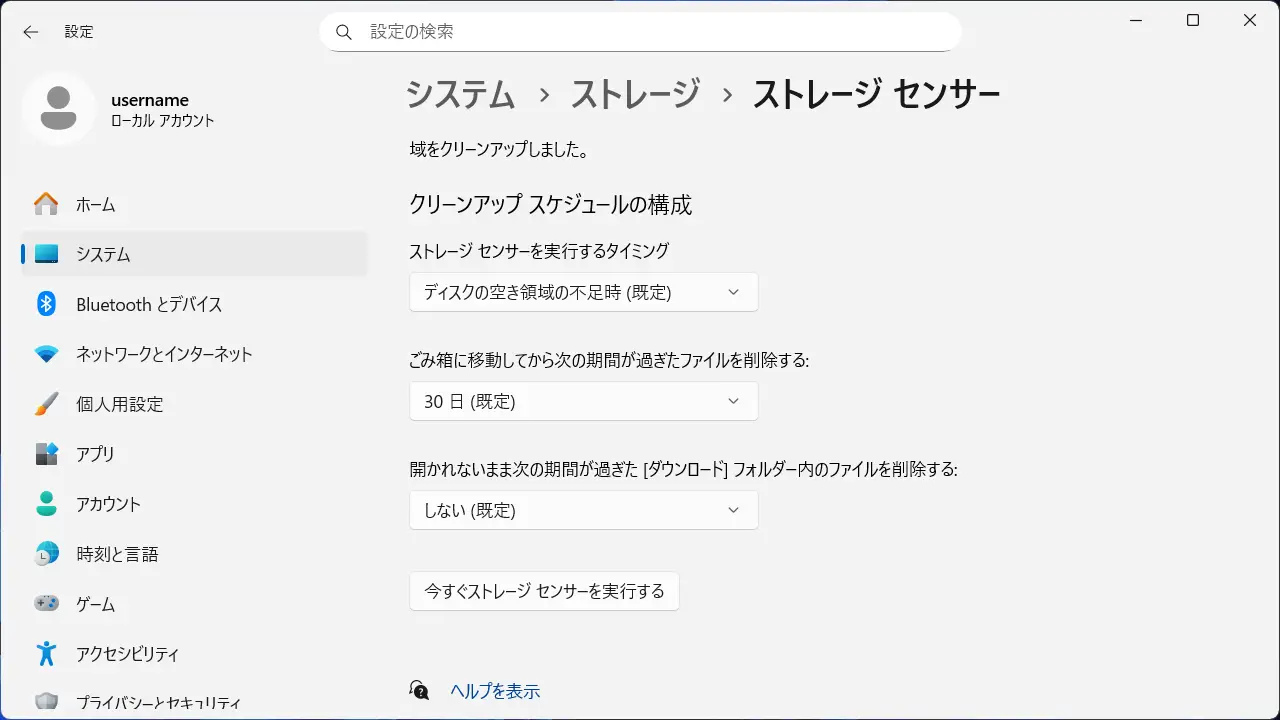Click the network Wi-Fi icon
The image size is (1280, 720).
[x=46, y=354]
